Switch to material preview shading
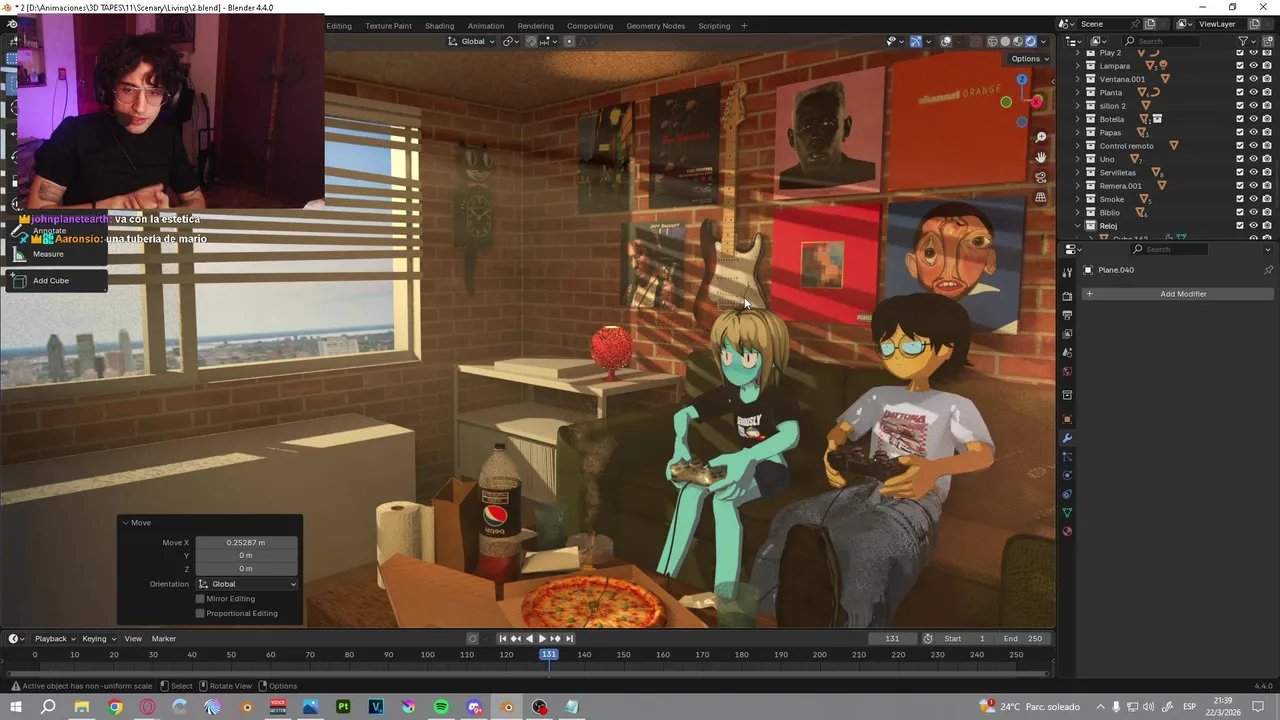 [1018, 41]
